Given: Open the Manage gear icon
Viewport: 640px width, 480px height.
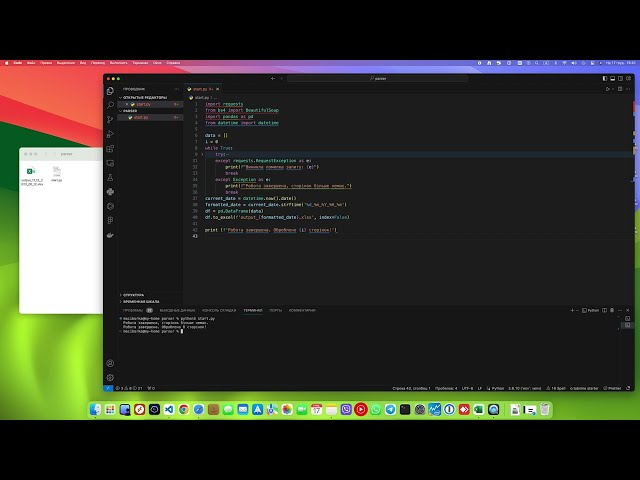Looking at the screenshot, I should [110, 378].
